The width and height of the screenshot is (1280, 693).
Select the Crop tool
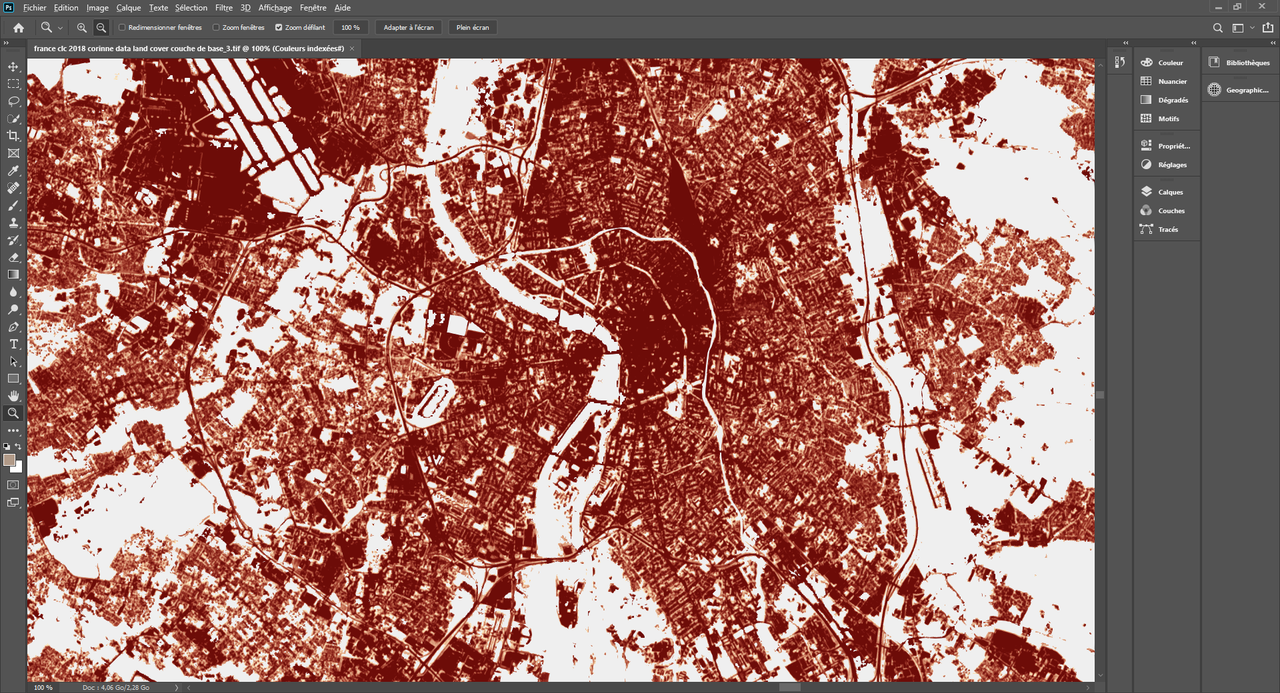tap(13, 136)
